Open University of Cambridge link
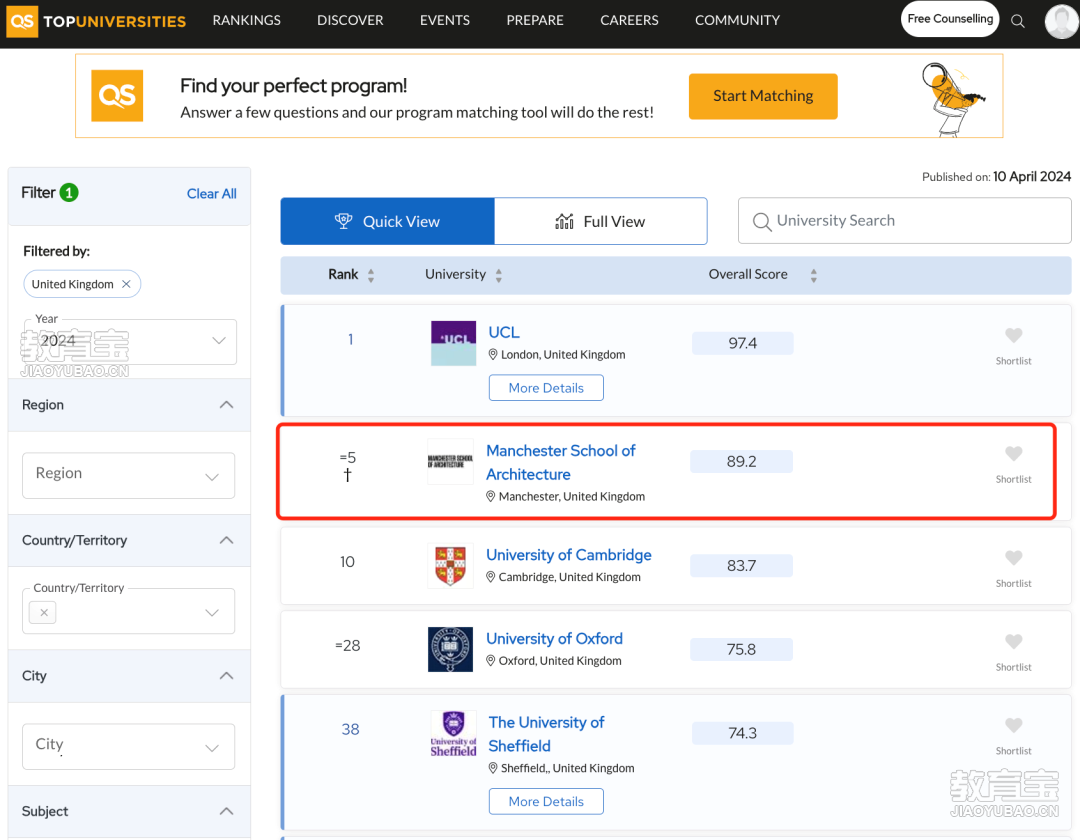 tap(569, 555)
